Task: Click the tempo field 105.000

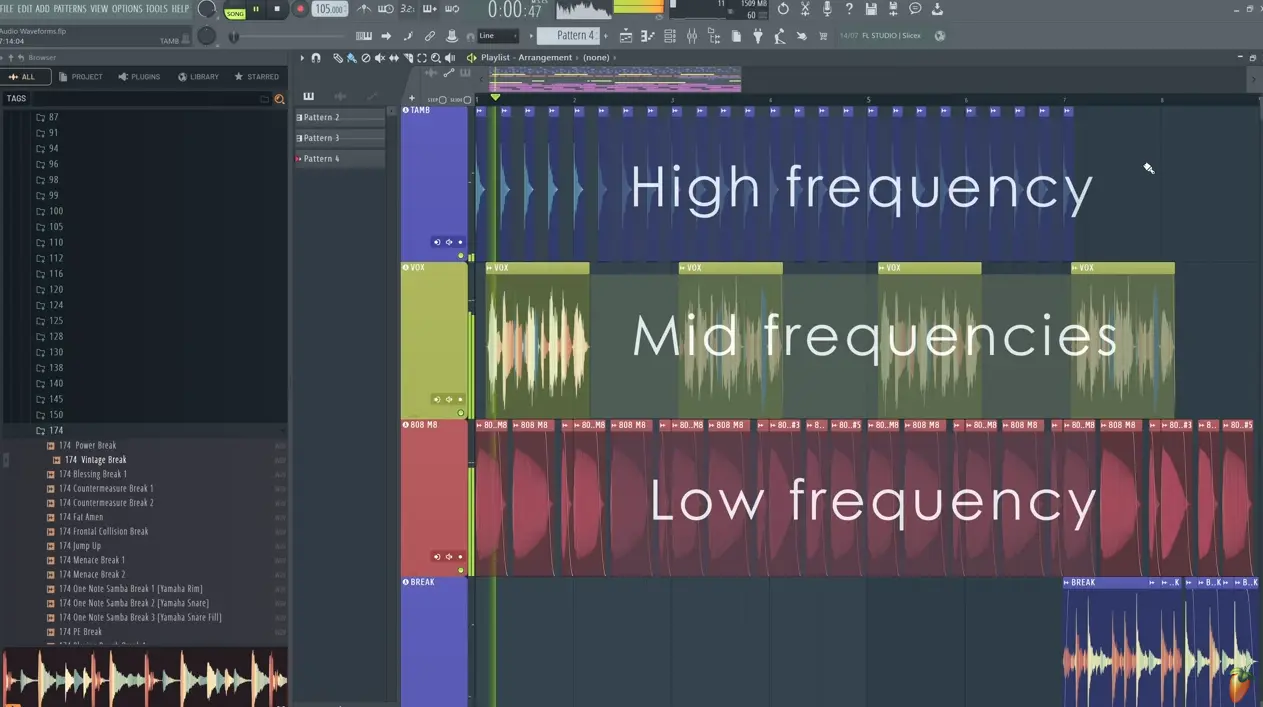Action: coord(328,9)
